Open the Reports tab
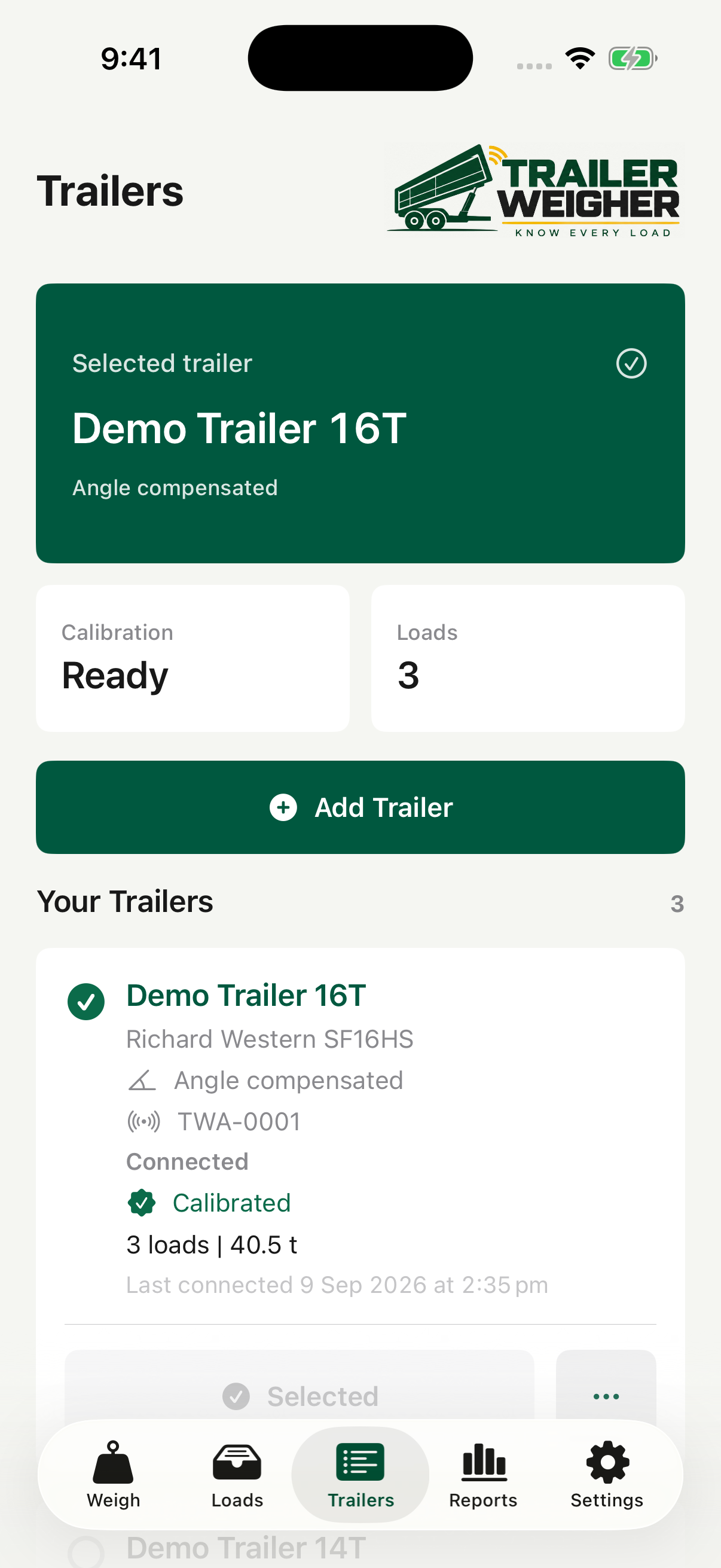This screenshot has height=1568, width=721. click(483, 1474)
